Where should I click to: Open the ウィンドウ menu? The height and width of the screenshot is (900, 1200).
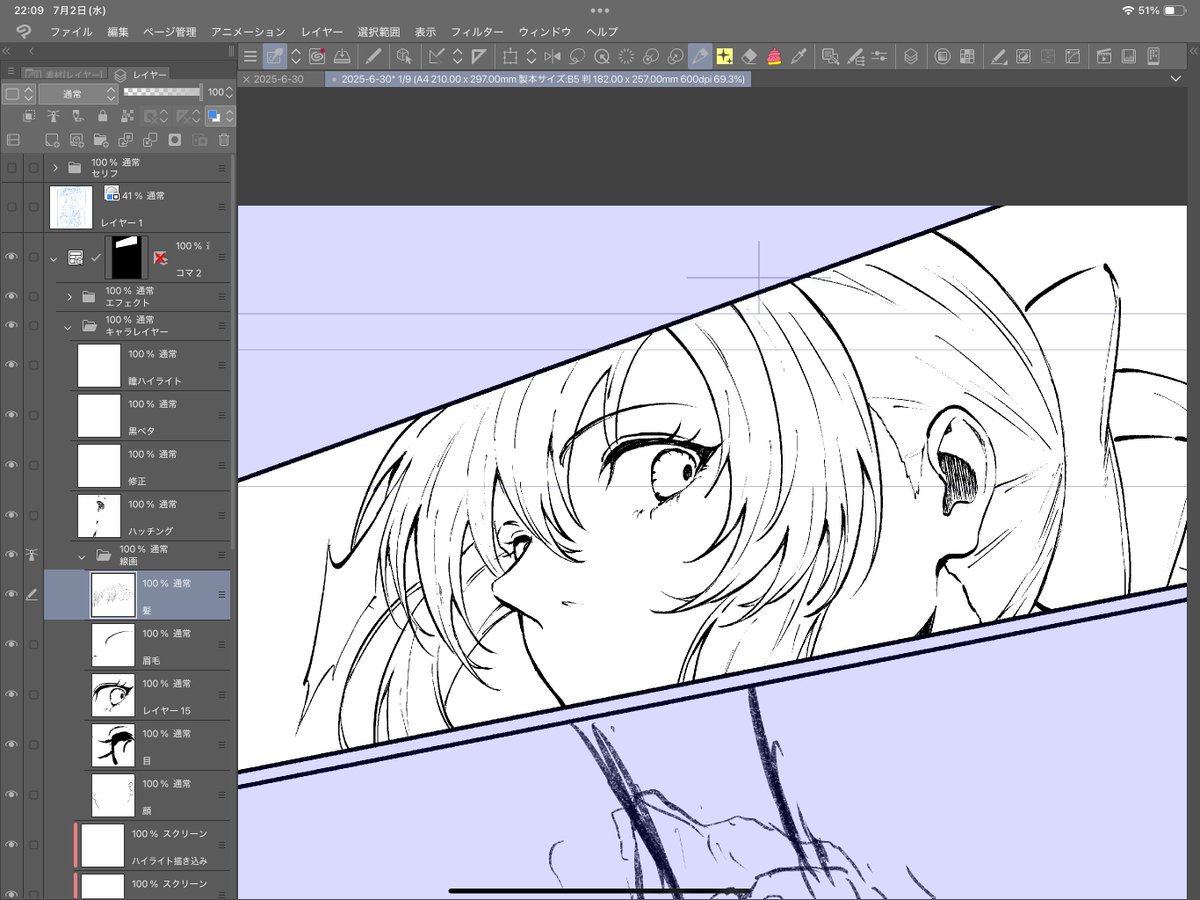[x=544, y=32]
